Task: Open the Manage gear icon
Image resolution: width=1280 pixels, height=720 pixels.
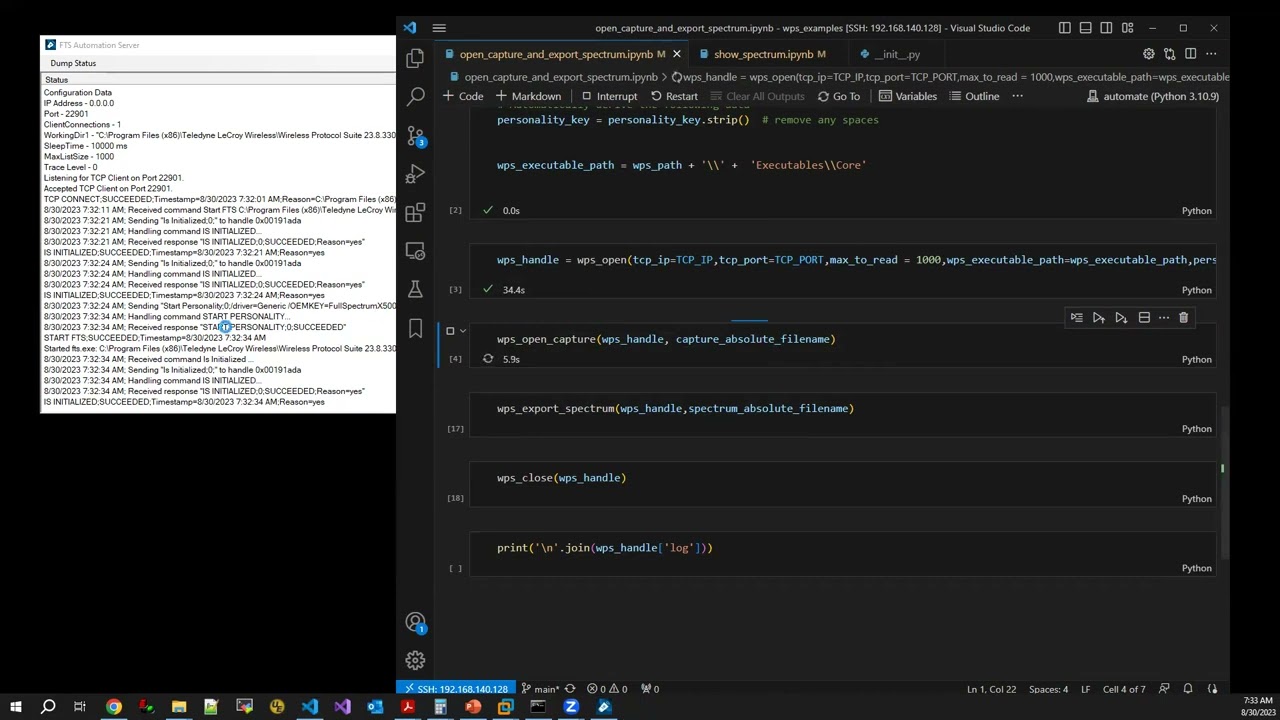Action: click(x=415, y=661)
